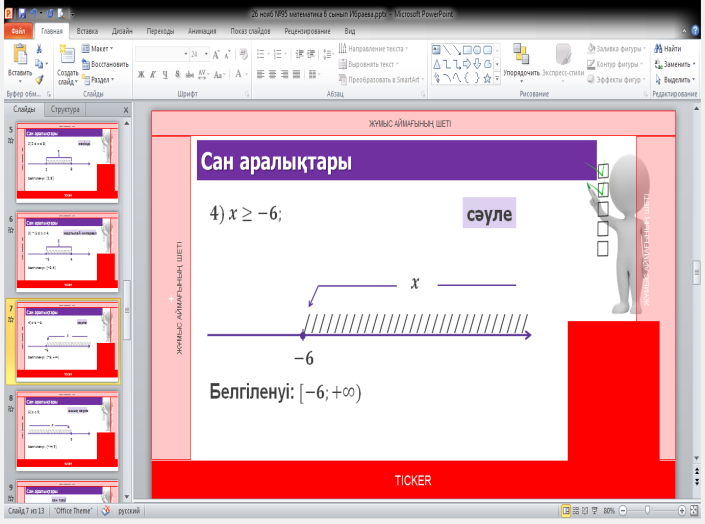
Task: Increase the list indent level
Action: pyautogui.click(x=311, y=55)
